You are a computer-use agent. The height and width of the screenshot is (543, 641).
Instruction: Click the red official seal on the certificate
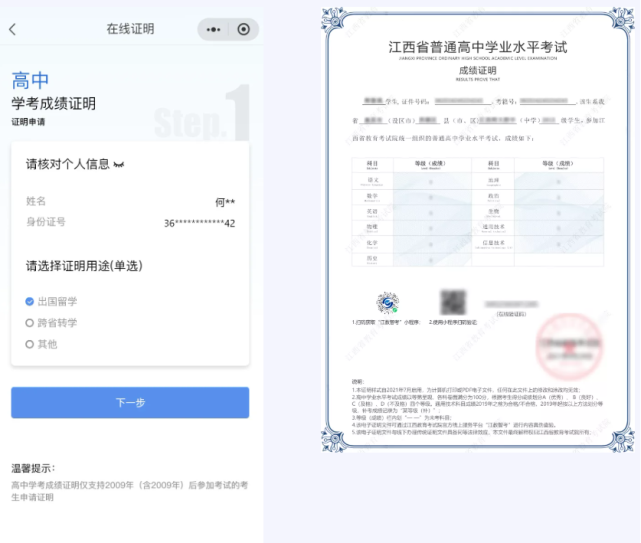569,347
